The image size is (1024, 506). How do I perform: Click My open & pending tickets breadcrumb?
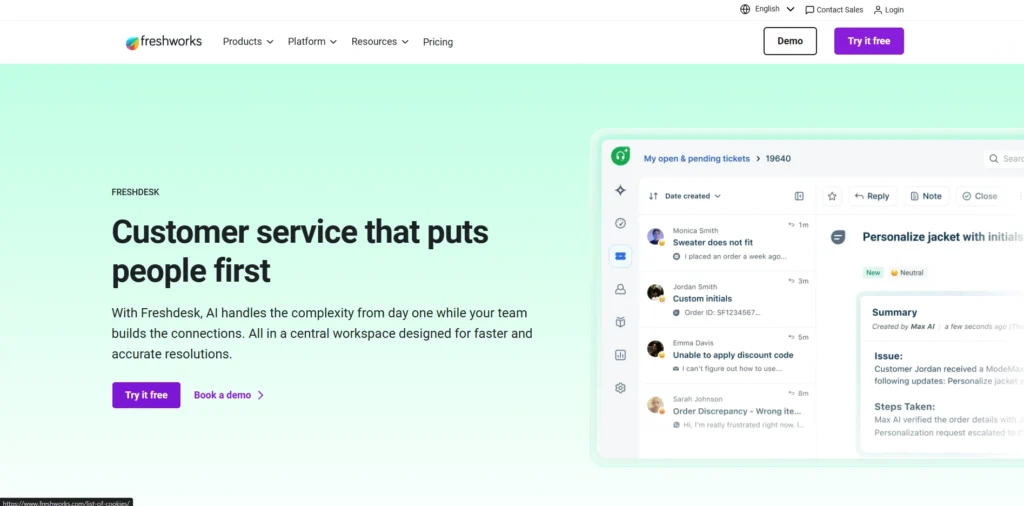point(697,158)
